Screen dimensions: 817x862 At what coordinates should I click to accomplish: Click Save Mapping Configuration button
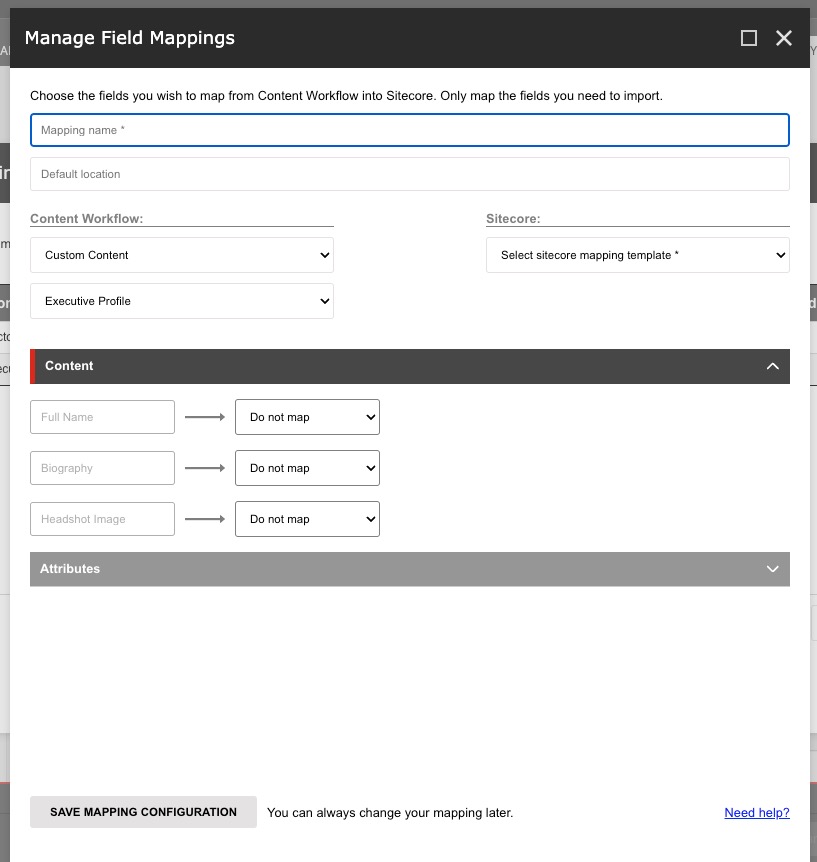(x=143, y=812)
